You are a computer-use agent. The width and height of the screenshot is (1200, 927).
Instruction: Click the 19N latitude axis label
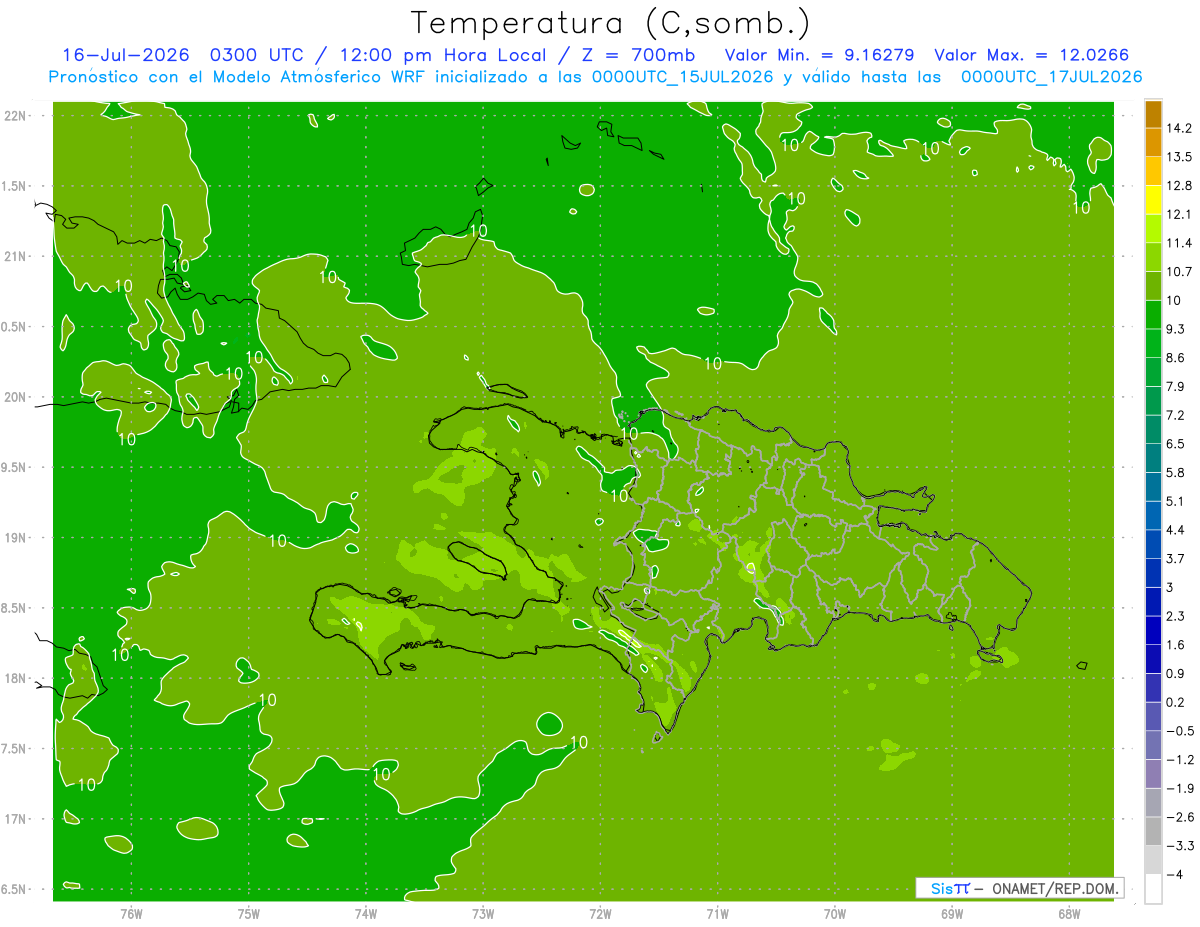tap(14, 537)
